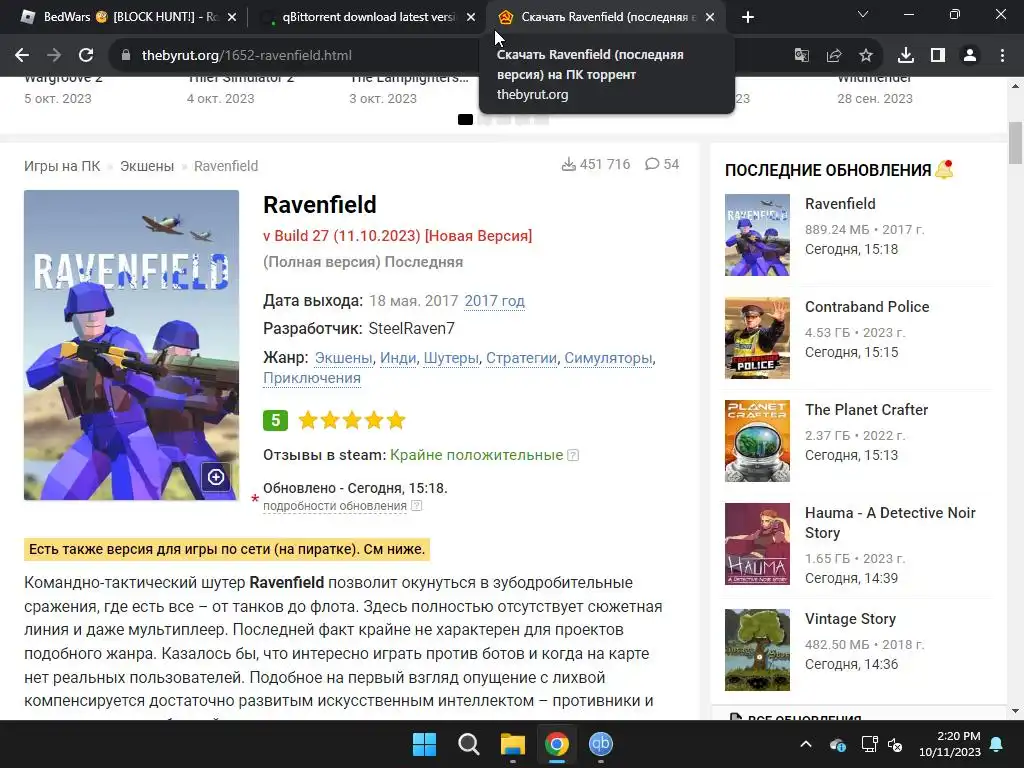Enlarge the Ravenfield cover with zoom icon
This screenshot has height=768, width=1024.
[x=216, y=477]
